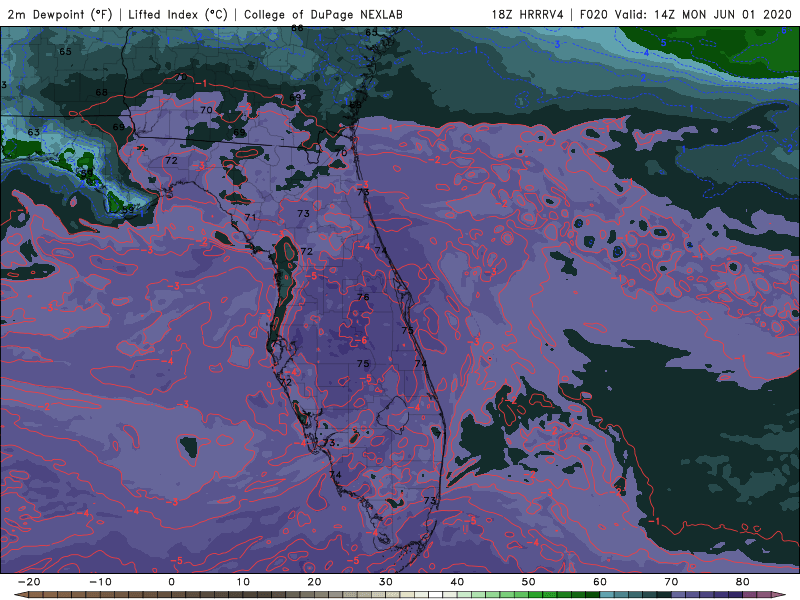Click the 80 label on the color scale
Image resolution: width=800 pixels, height=600 pixels.
click(x=743, y=582)
